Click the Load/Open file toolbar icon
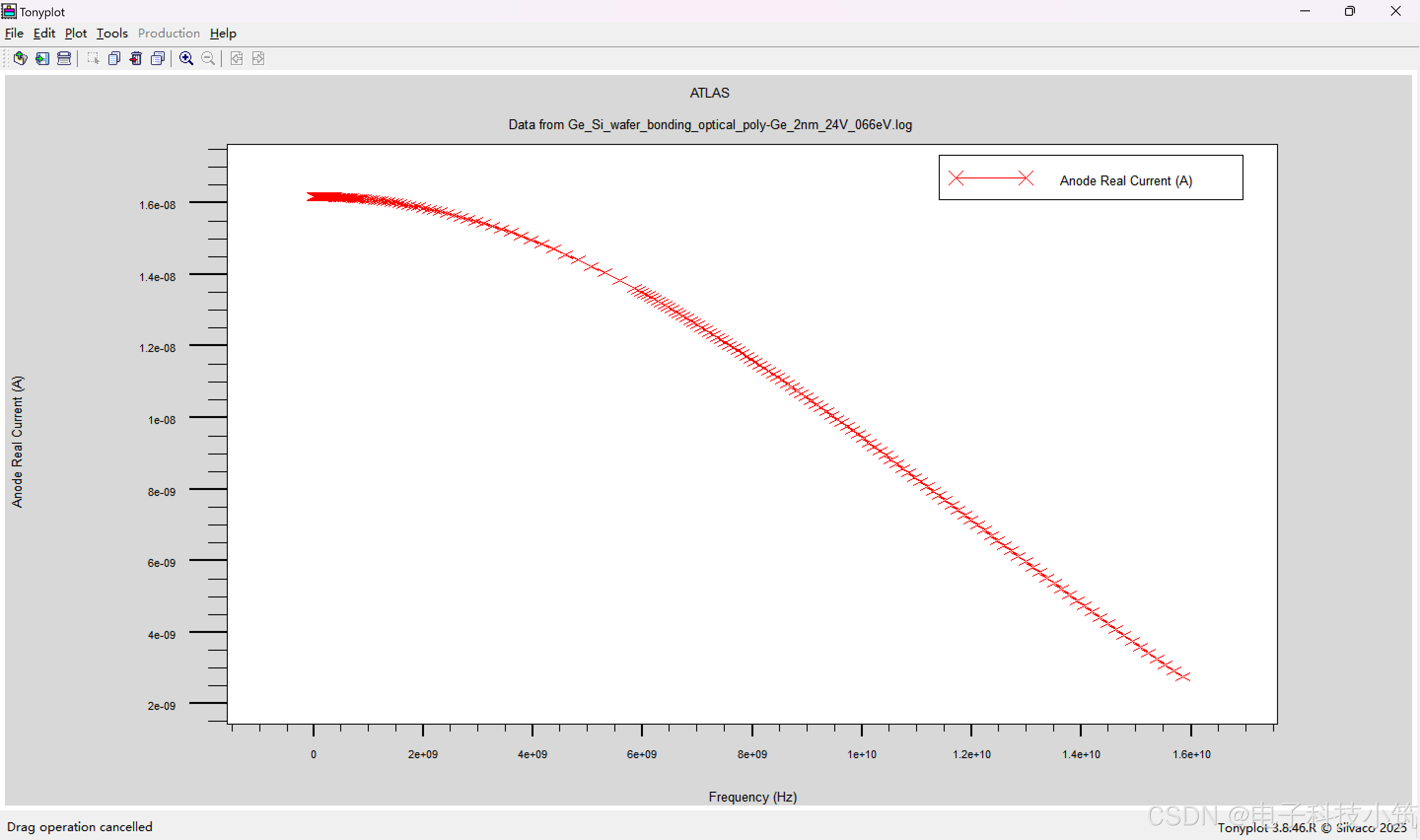Image resolution: width=1420 pixels, height=840 pixels. point(20,58)
